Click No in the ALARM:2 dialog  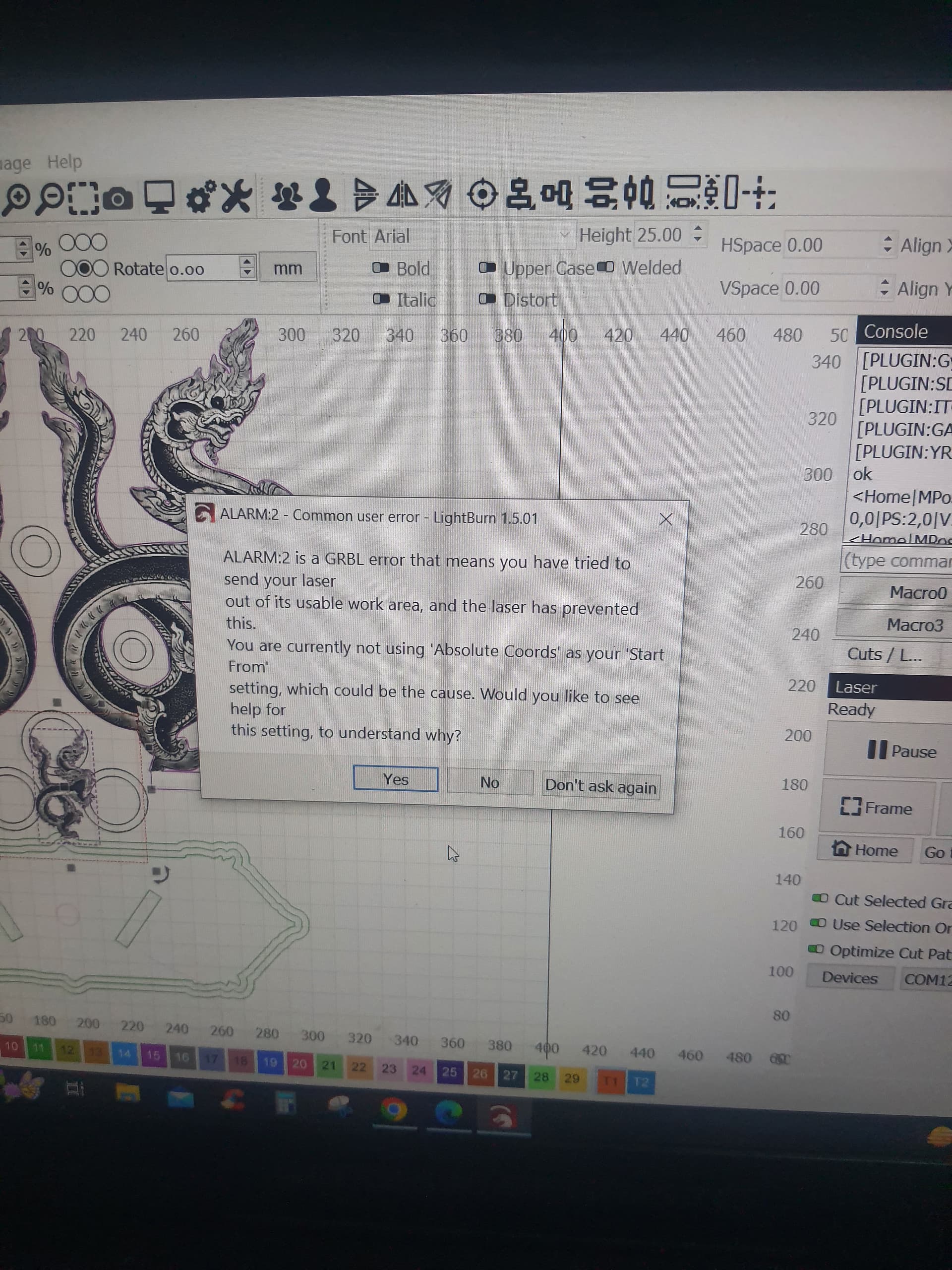[489, 782]
